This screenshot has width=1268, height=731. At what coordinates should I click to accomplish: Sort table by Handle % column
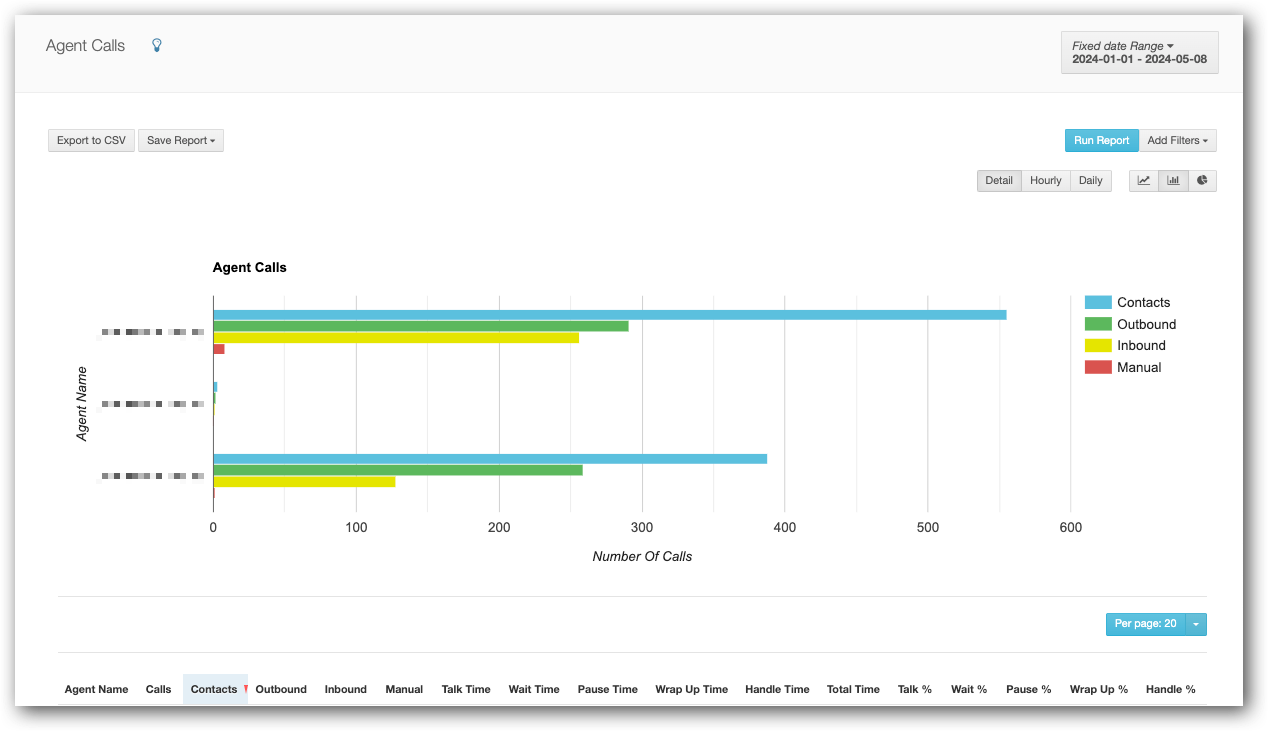pyautogui.click(x=1170, y=689)
